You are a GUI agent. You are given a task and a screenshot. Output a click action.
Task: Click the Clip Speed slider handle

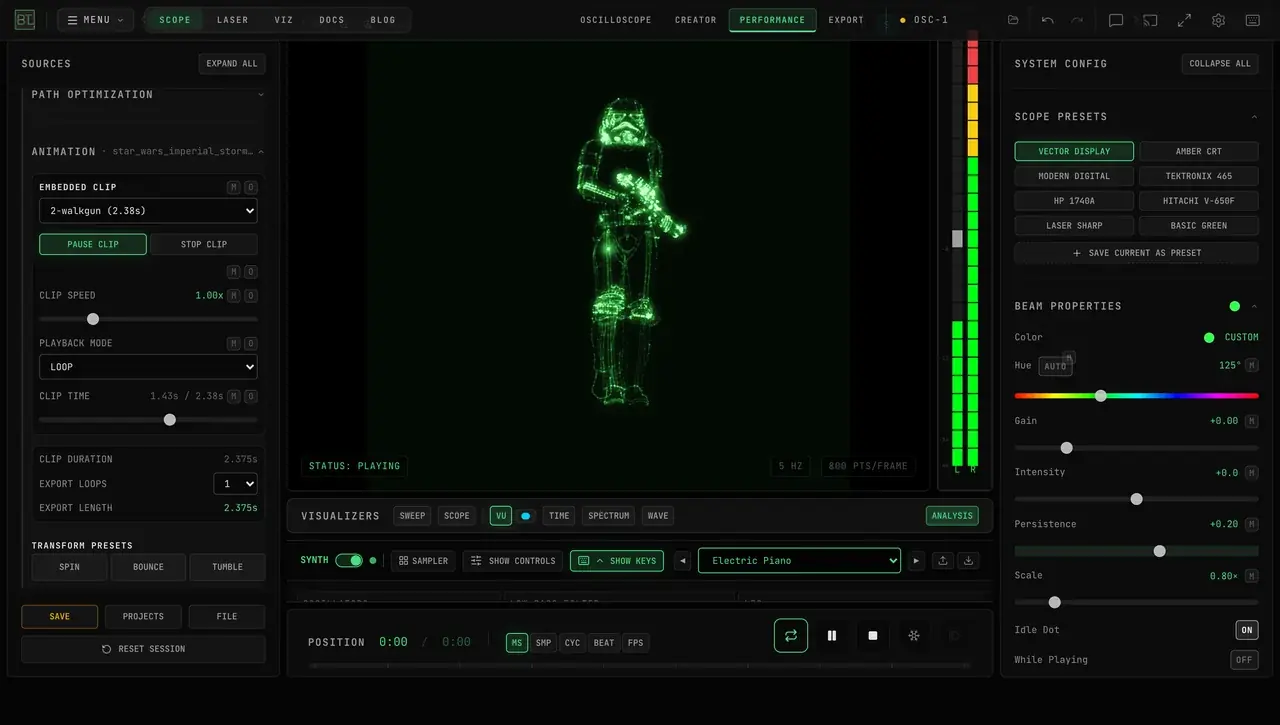[93, 319]
